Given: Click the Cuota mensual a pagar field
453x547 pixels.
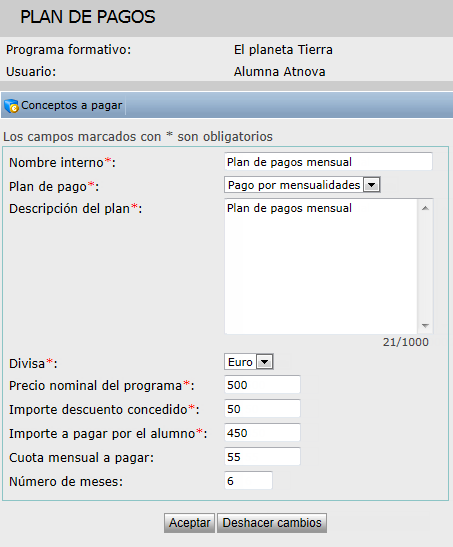Looking at the screenshot, I should [x=262, y=457].
